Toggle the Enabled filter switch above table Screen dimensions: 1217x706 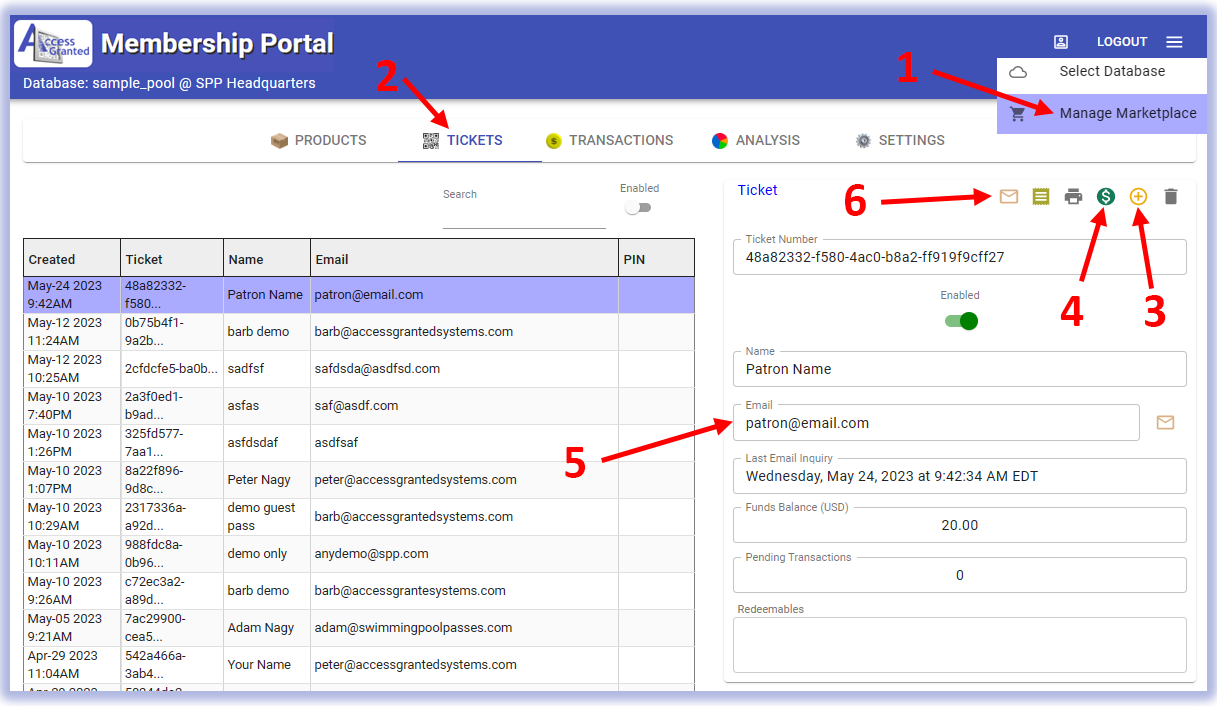637,208
